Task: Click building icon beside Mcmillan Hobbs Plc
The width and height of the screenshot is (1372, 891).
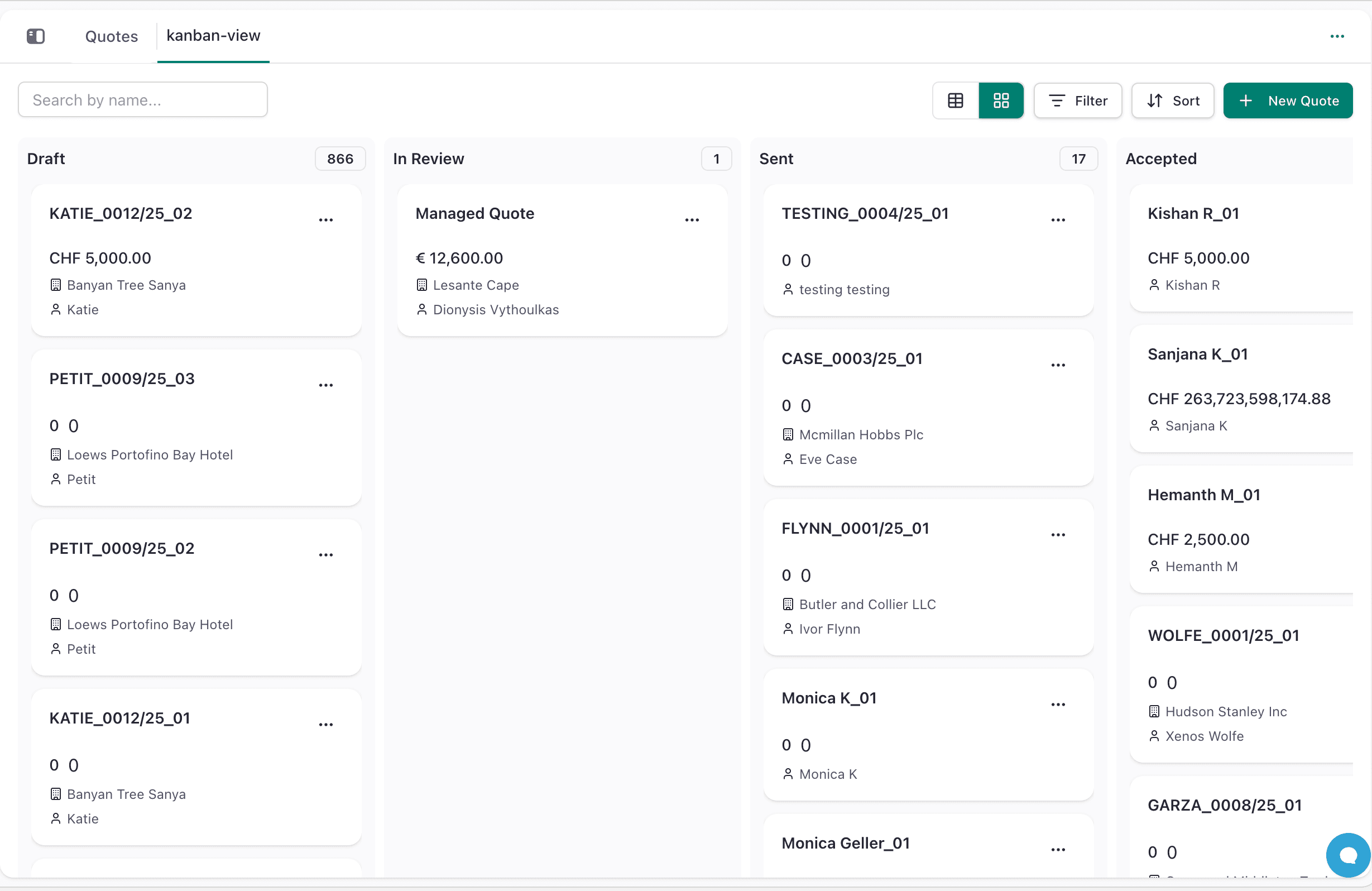Action: 788,434
